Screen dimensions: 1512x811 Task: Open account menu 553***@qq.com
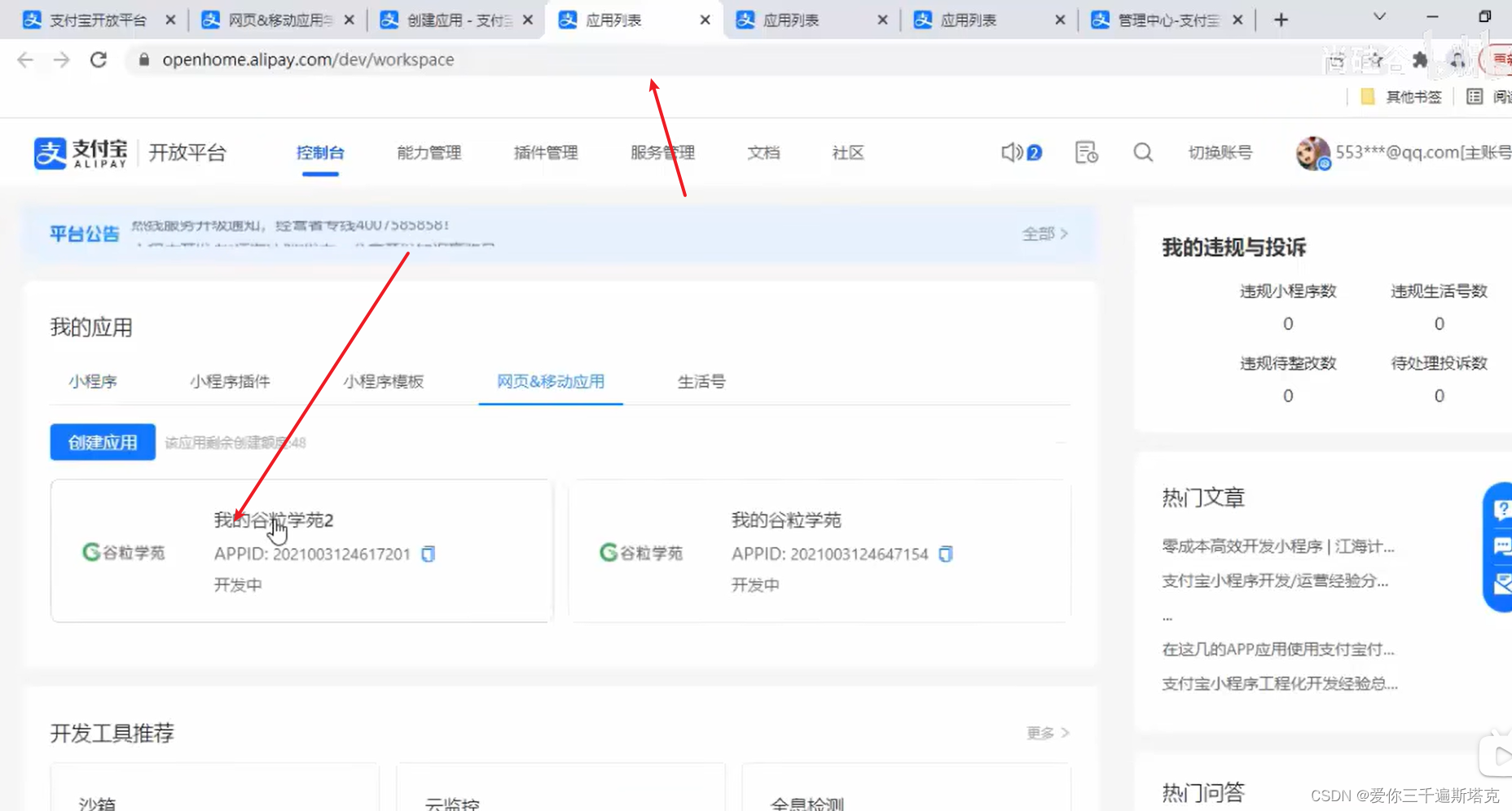(1422, 152)
